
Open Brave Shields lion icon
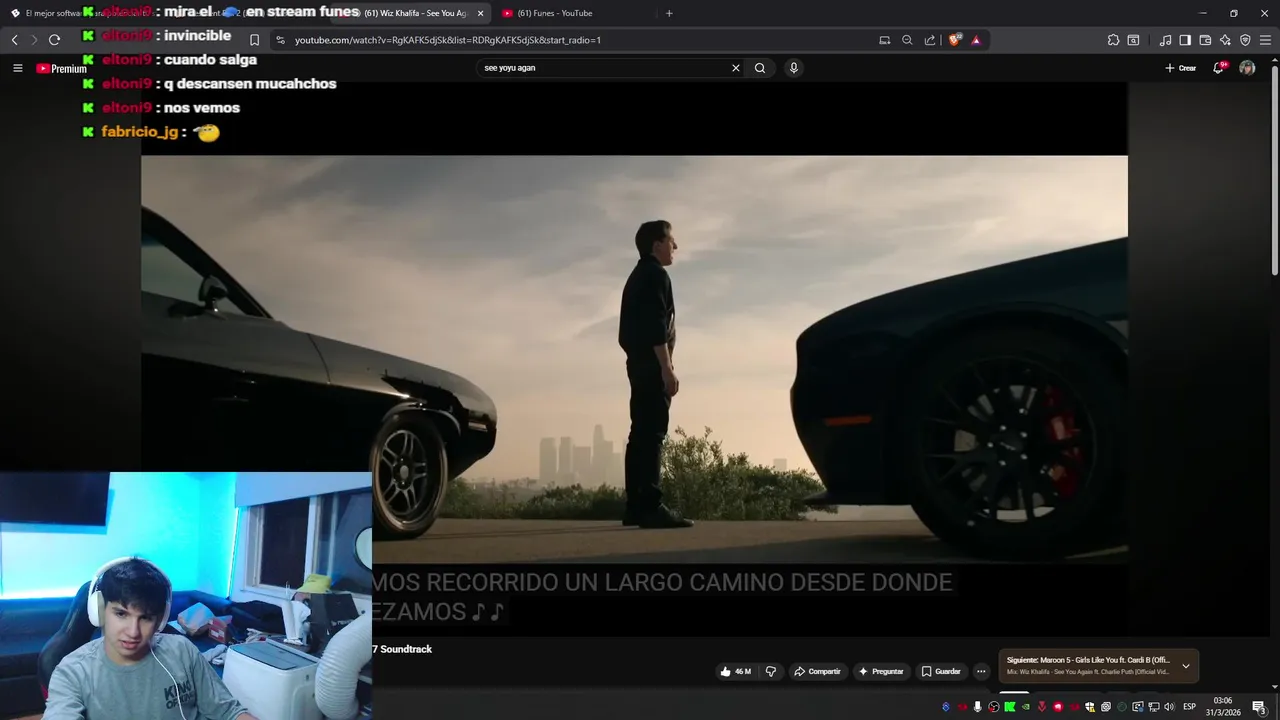tap(955, 40)
